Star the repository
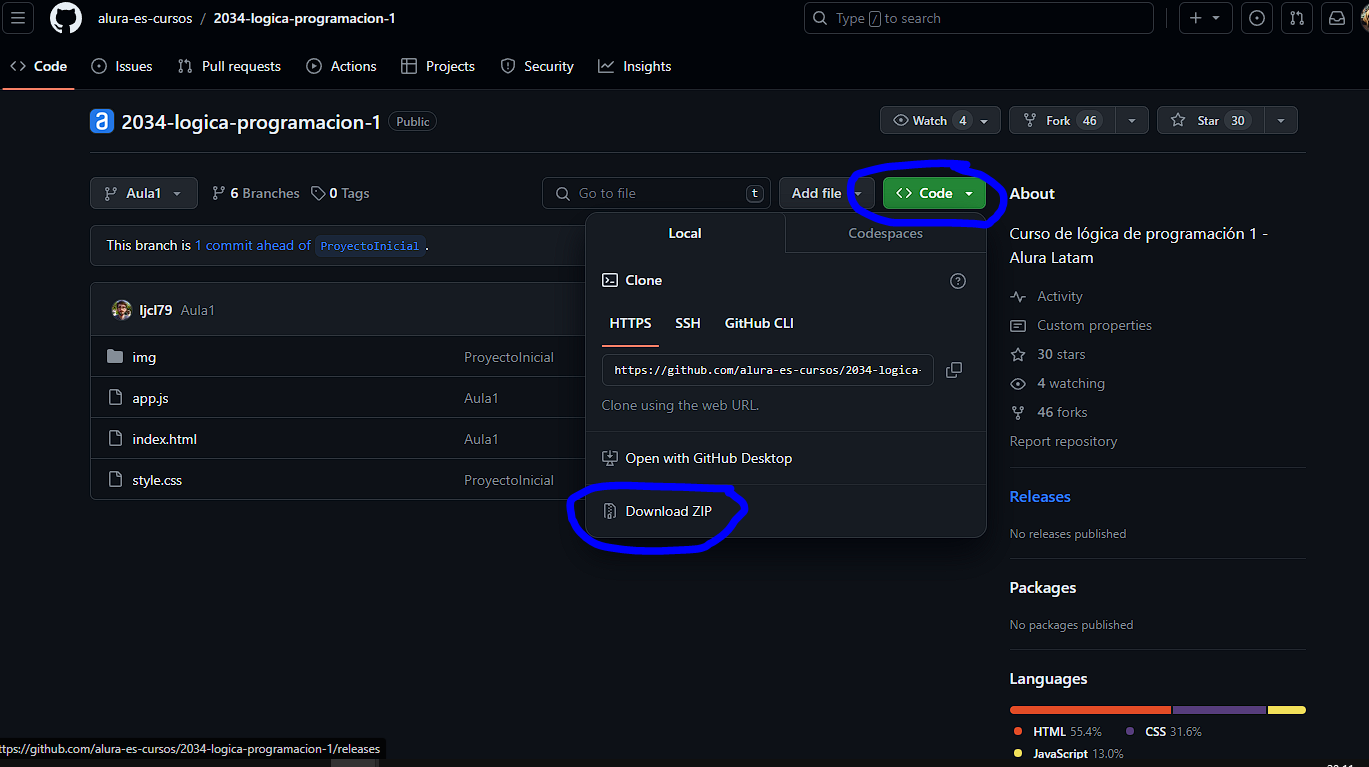This screenshot has width=1369, height=767. click(x=1211, y=120)
